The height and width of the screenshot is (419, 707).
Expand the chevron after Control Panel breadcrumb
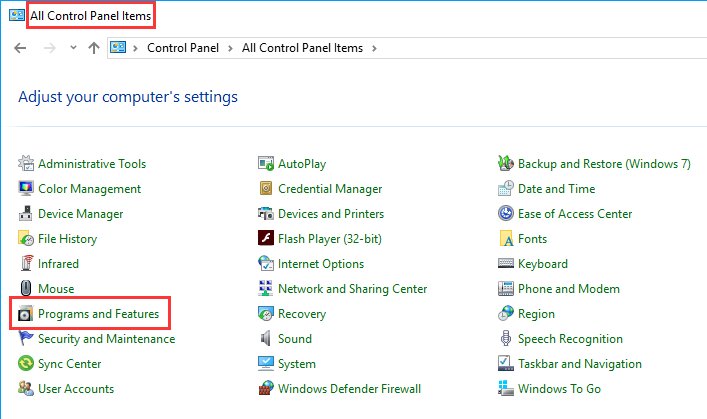pos(230,48)
